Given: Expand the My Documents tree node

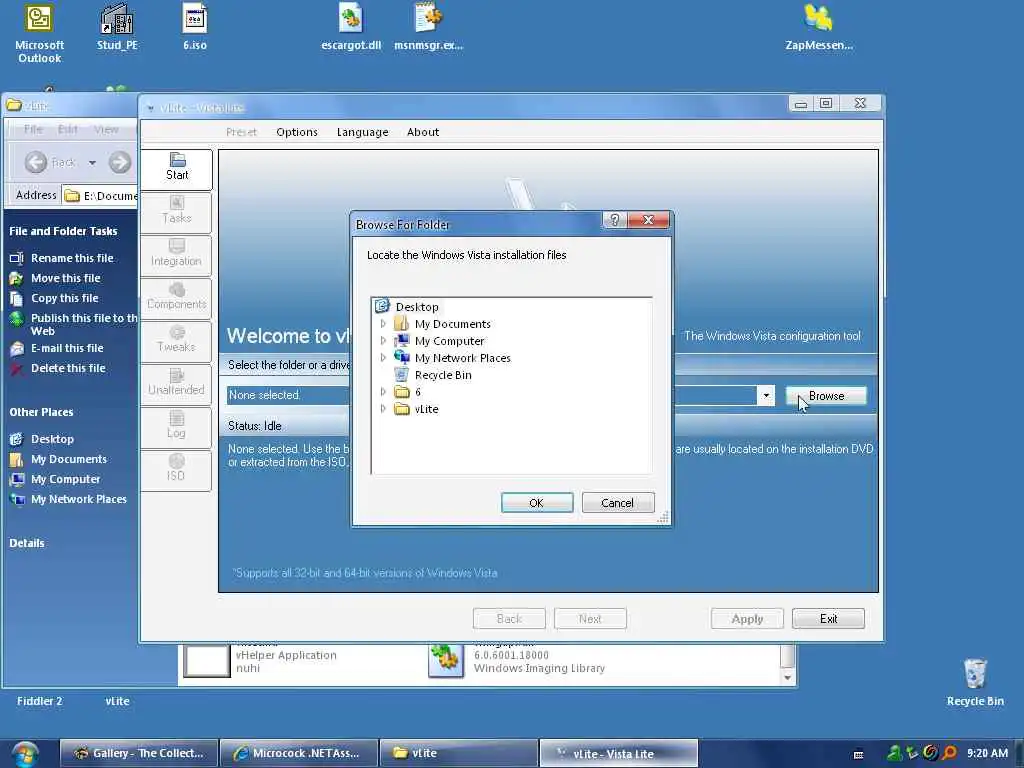Looking at the screenshot, I should (383, 323).
